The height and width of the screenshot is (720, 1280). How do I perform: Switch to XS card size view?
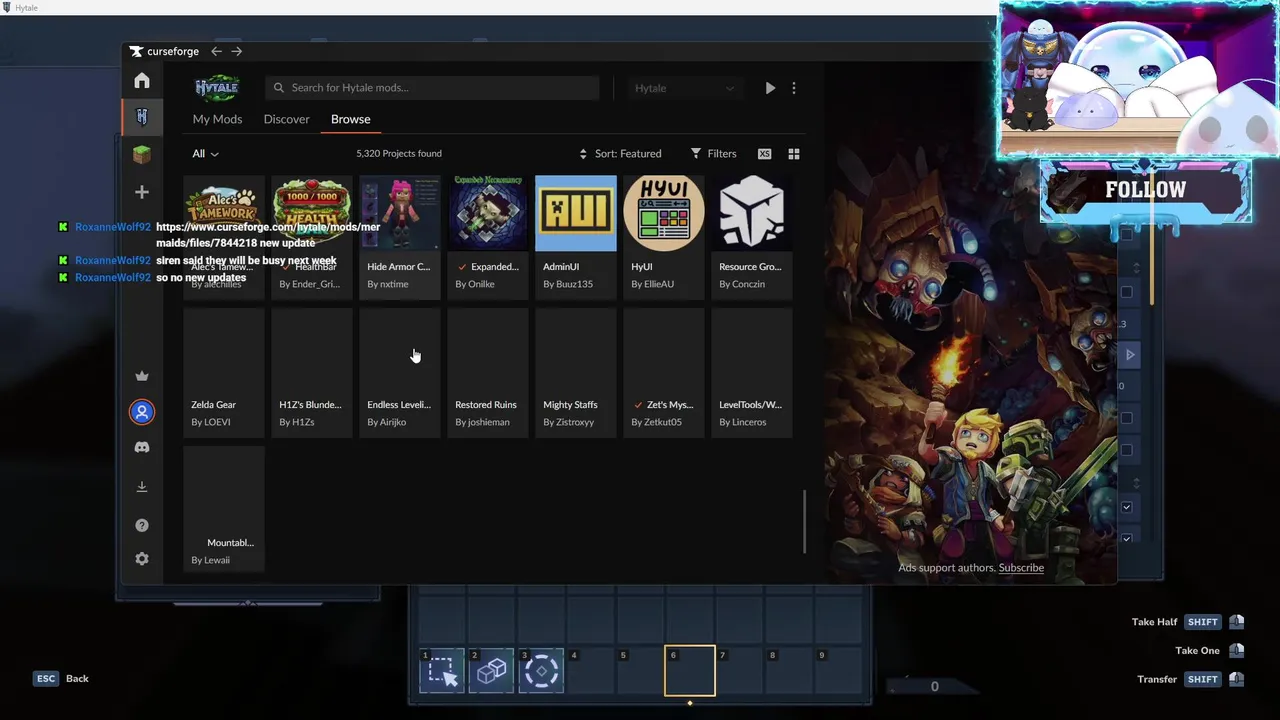(765, 154)
